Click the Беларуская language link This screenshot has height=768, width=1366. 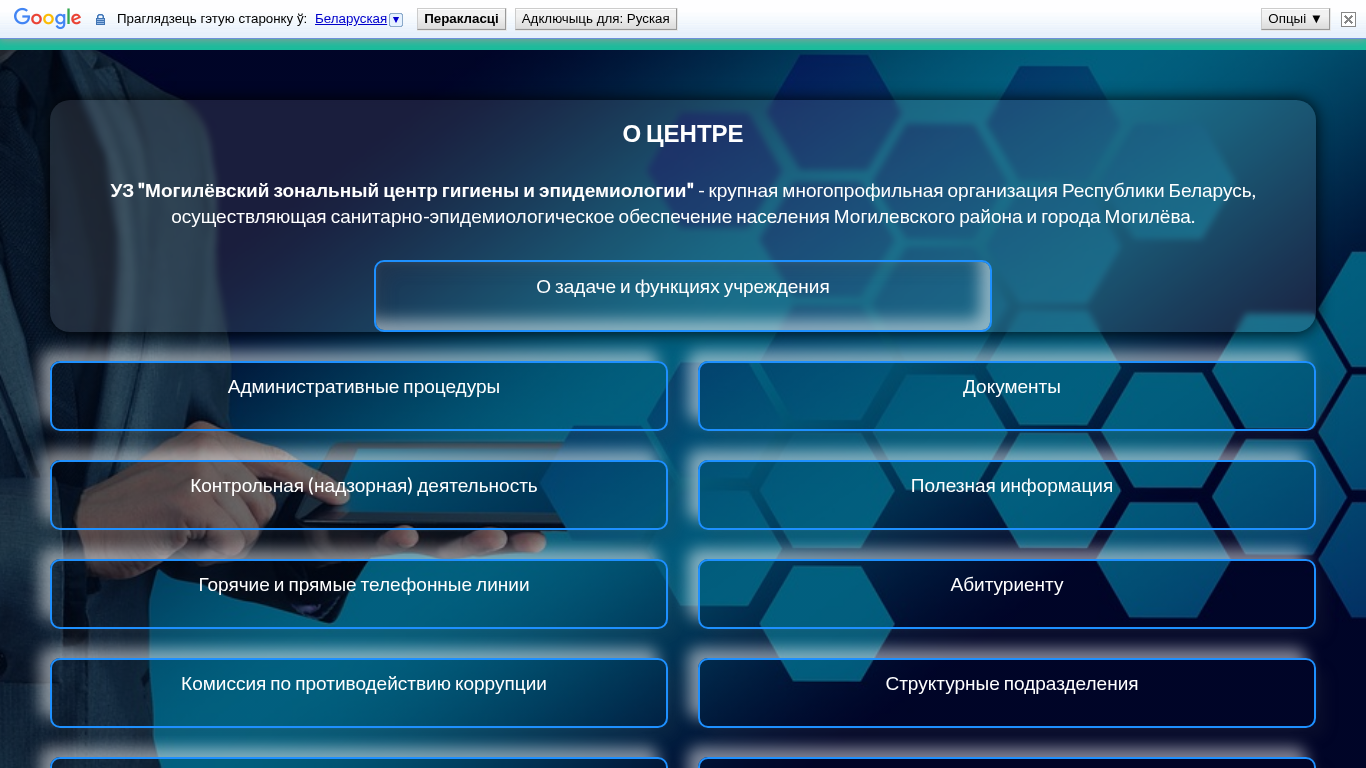[351, 19]
